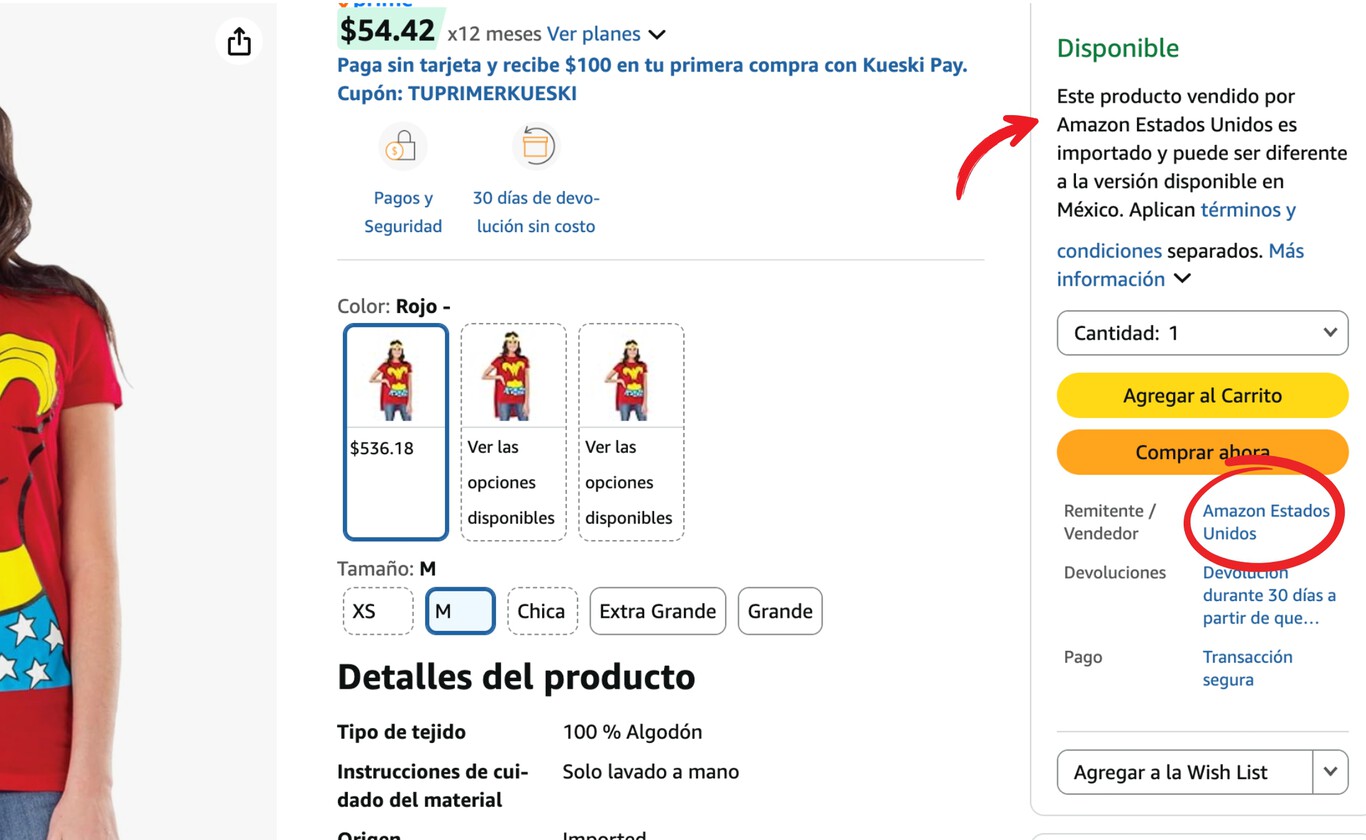Select the Extra Grande size option

(x=657, y=611)
